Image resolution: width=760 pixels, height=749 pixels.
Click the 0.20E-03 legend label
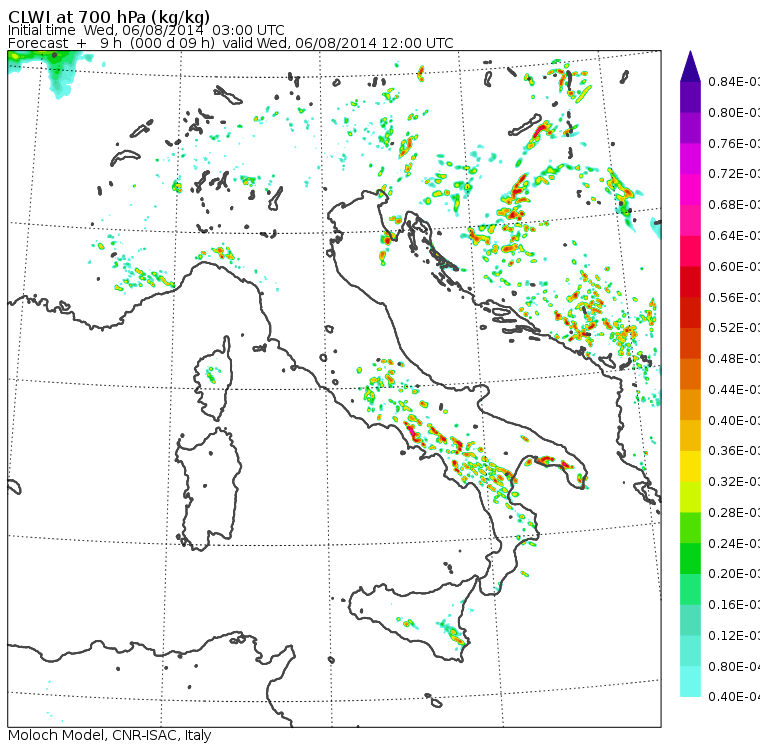click(734, 574)
